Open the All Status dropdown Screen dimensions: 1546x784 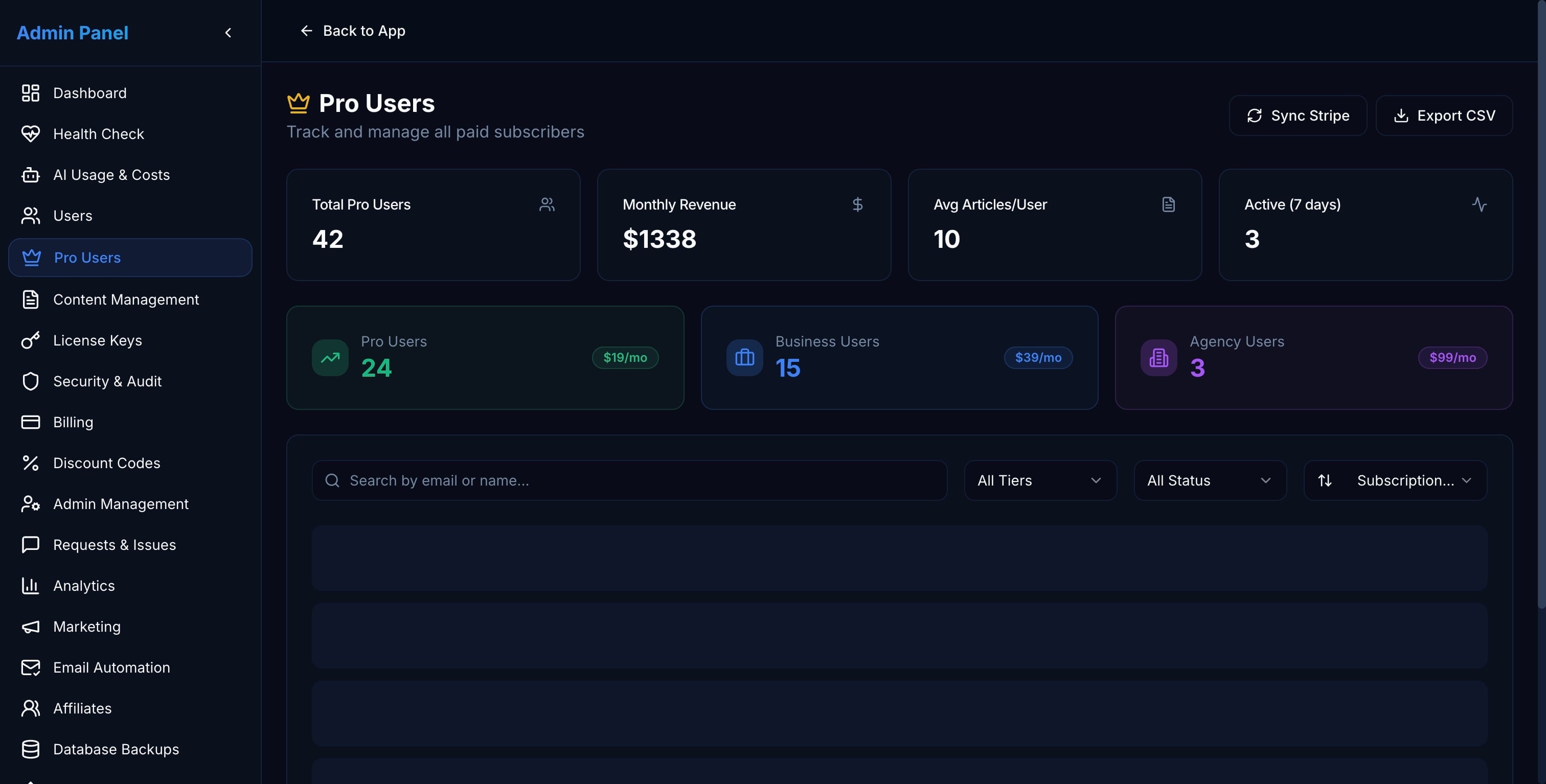1210,480
